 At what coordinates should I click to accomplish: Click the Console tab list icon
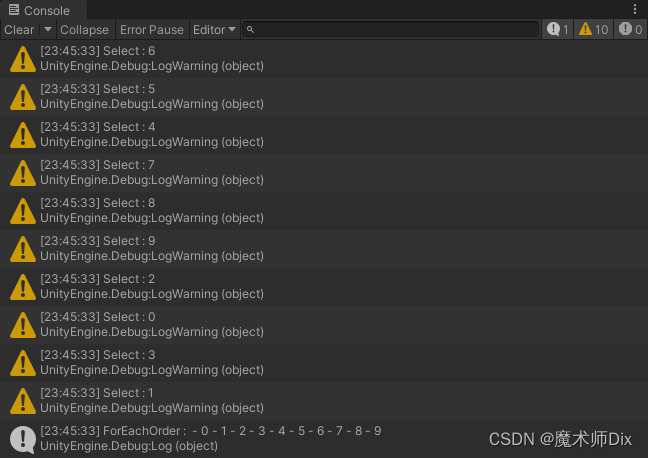(x=14, y=10)
